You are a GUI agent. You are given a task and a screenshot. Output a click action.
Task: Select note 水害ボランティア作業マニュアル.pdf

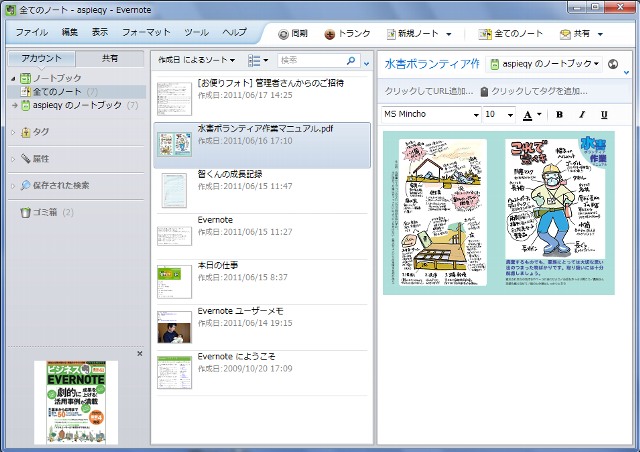coord(262,145)
